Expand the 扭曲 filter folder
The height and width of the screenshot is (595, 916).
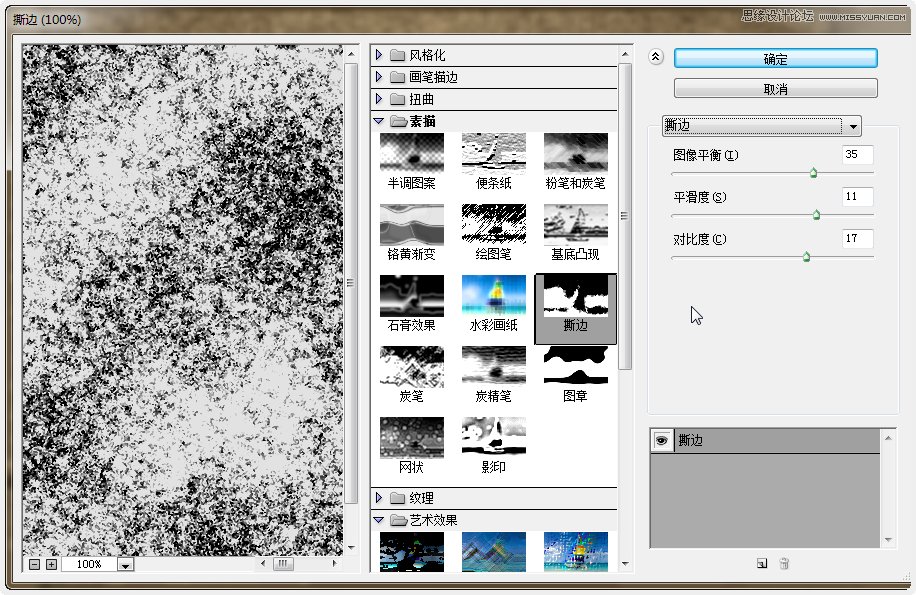(x=379, y=99)
